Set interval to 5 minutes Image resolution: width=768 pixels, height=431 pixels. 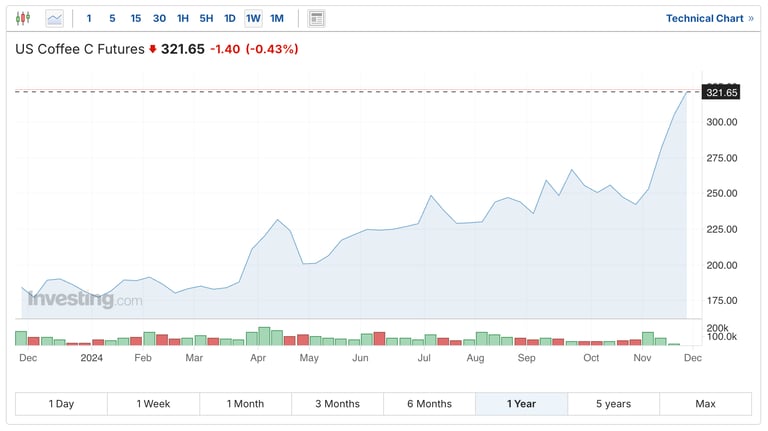112,19
